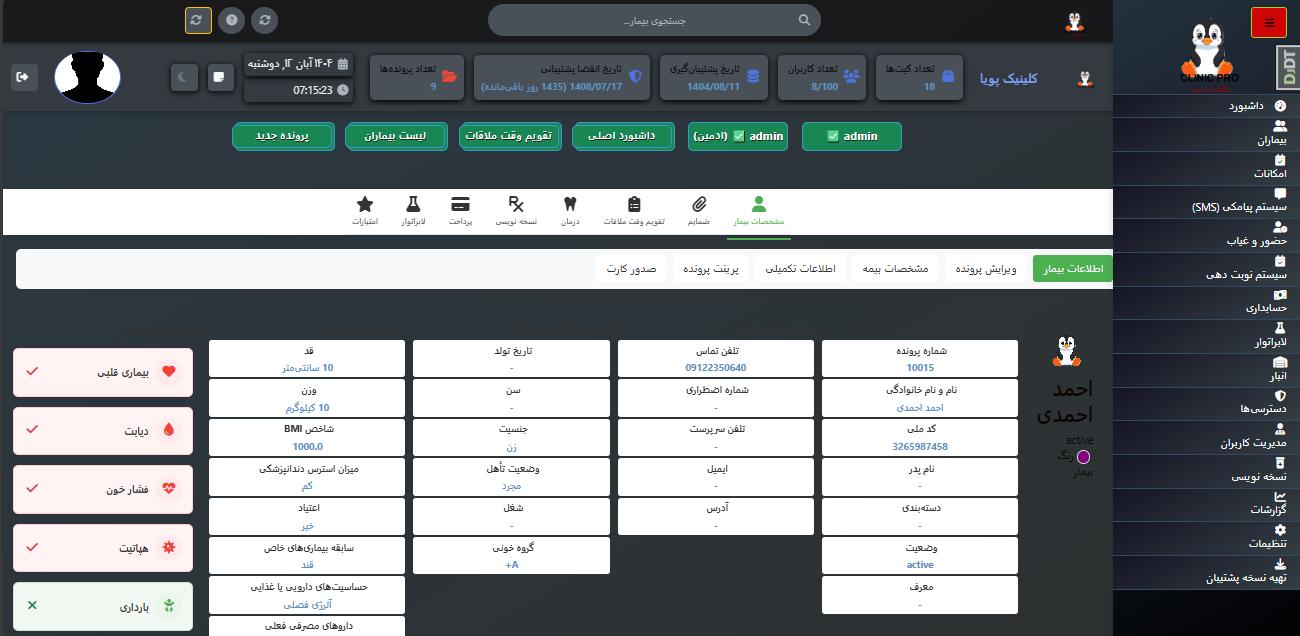Viewport: 1300px width, 636px height.
Task: Select the ویرایش پرونده sub-tab
Action: point(985,269)
